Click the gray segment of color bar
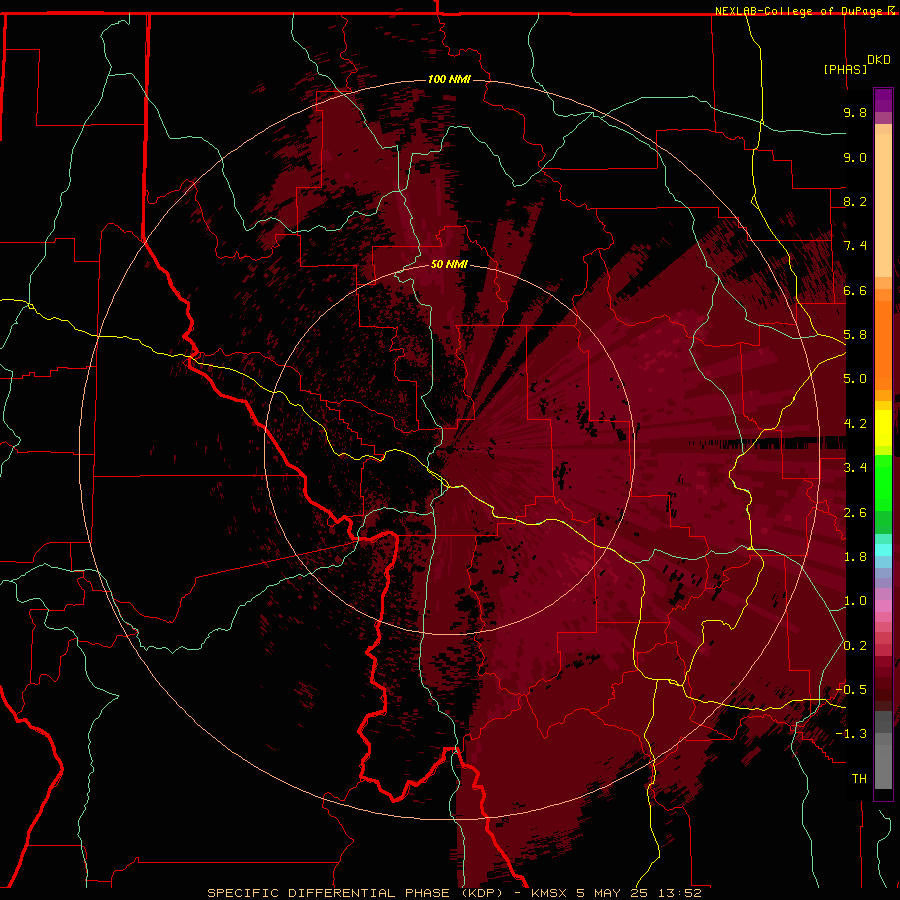The width and height of the screenshot is (900, 900). 883,750
